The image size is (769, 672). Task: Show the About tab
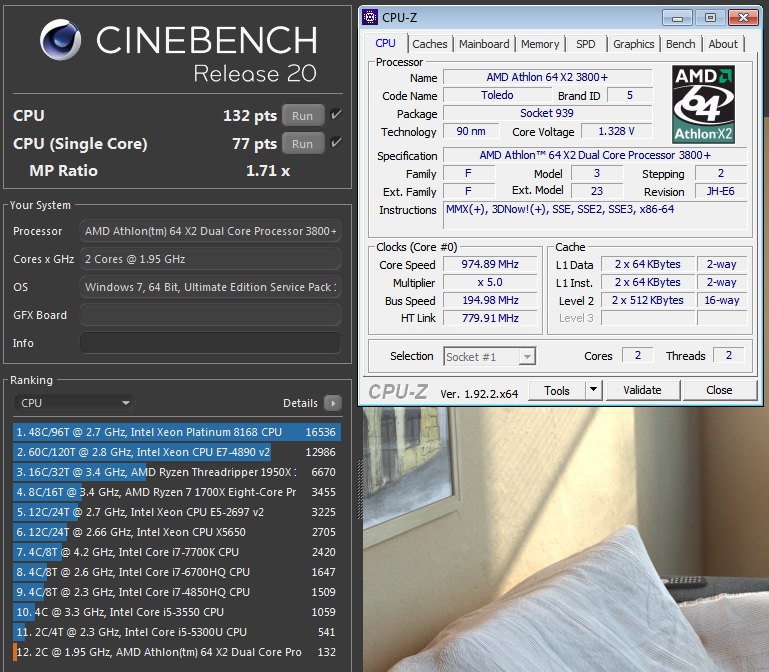(723, 44)
